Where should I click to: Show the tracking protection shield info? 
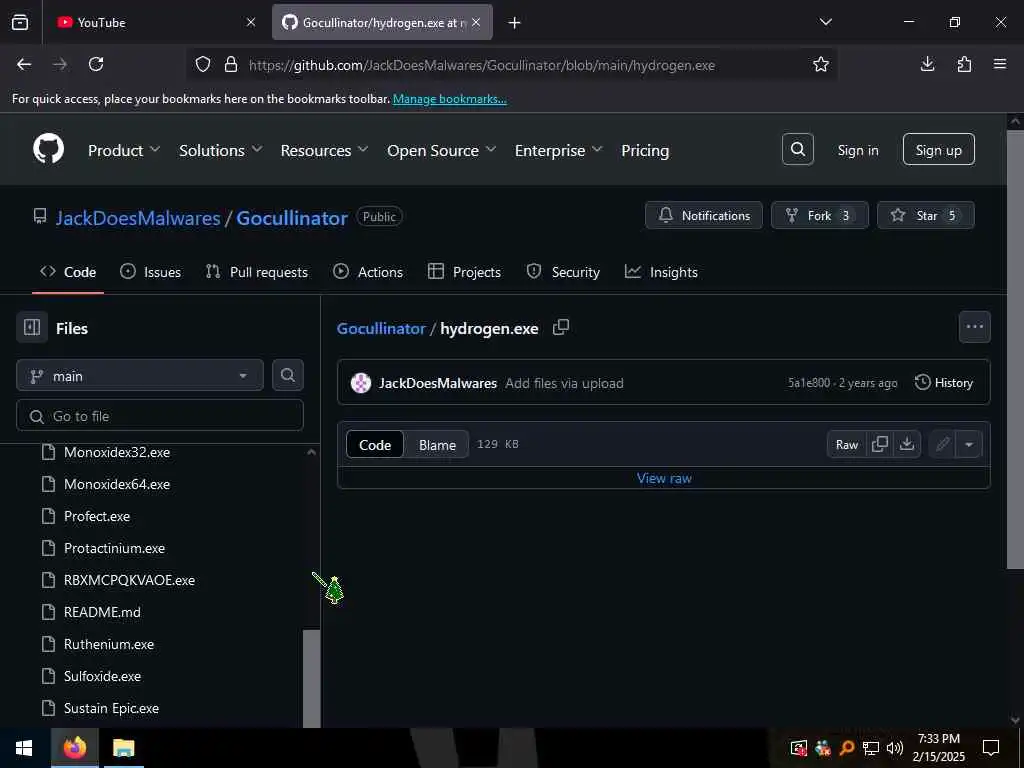[203, 64]
